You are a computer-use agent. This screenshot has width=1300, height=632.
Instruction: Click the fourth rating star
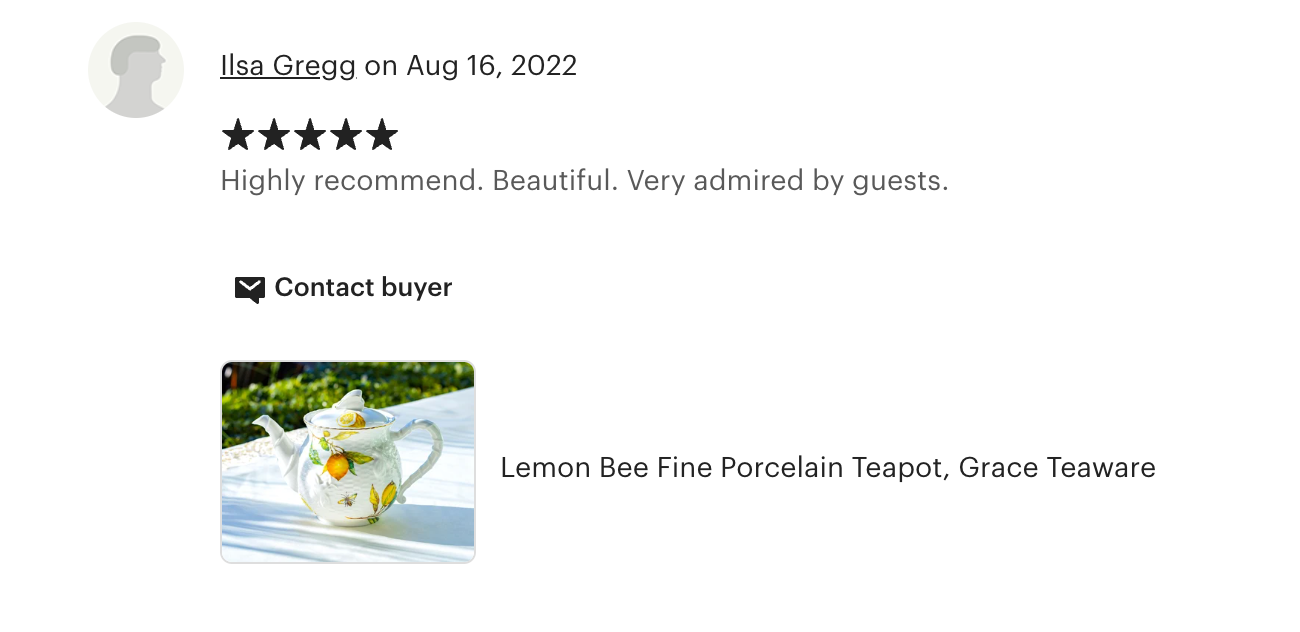point(345,135)
